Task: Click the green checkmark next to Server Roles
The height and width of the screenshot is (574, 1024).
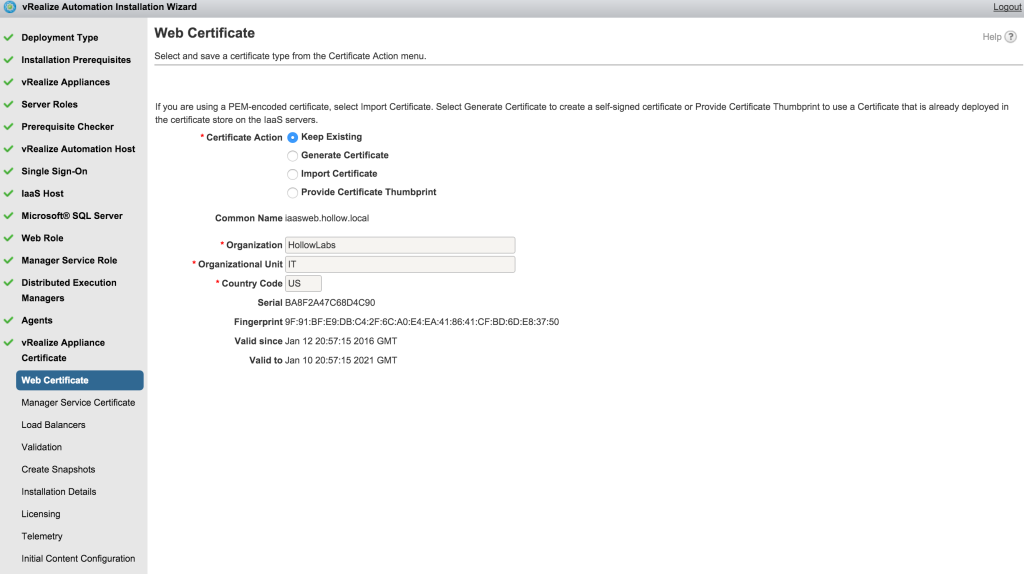Action: tap(9, 105)
